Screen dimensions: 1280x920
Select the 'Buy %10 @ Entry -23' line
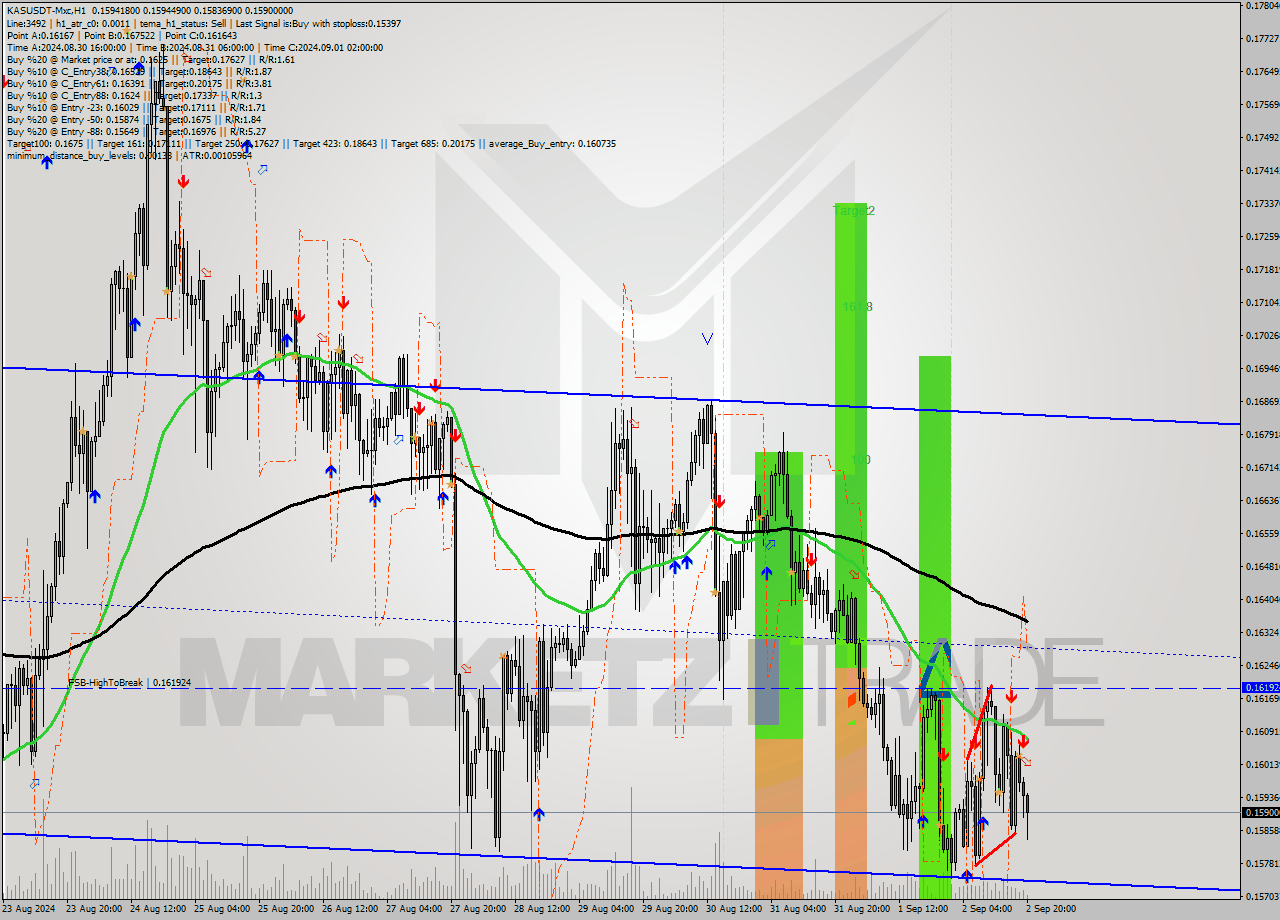[x=136, y=108]
